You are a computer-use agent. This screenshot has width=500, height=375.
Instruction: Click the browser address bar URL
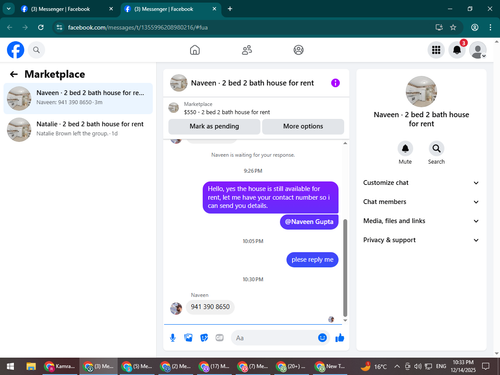(x=138, y=27)
